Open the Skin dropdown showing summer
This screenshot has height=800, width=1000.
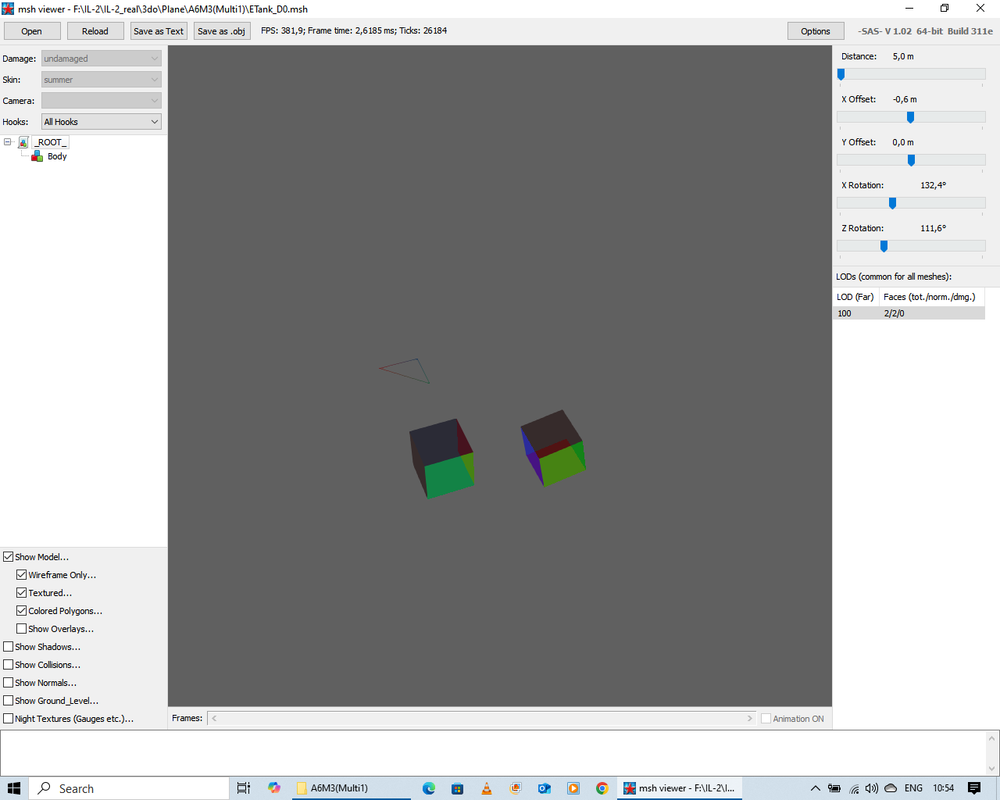101,80
